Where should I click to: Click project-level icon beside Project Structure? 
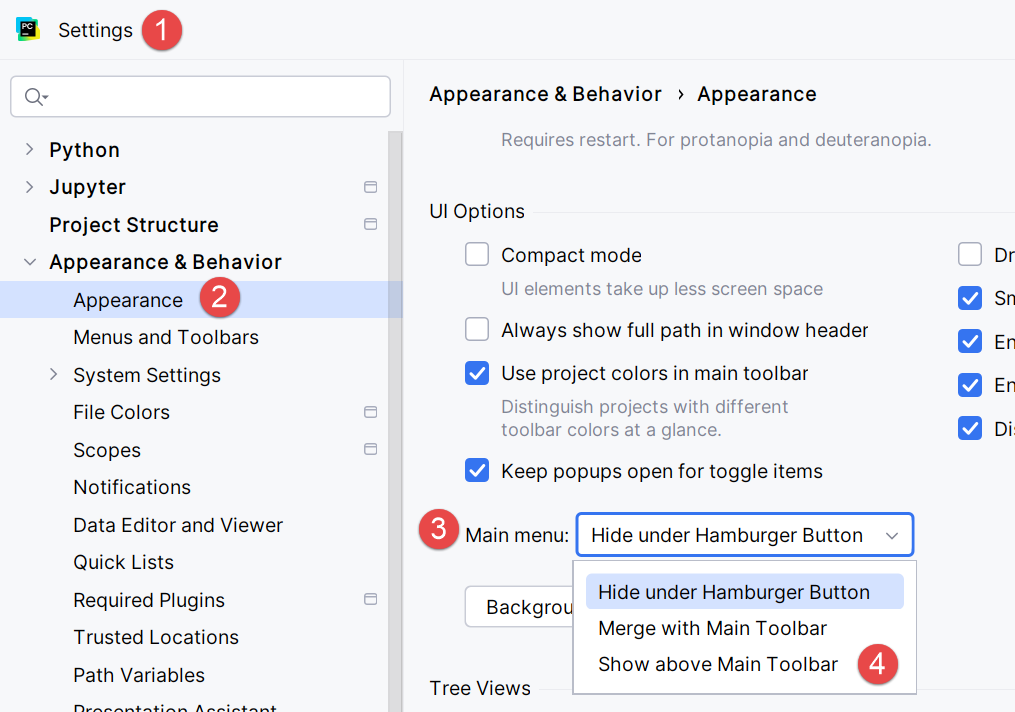(x=370, y=224)
